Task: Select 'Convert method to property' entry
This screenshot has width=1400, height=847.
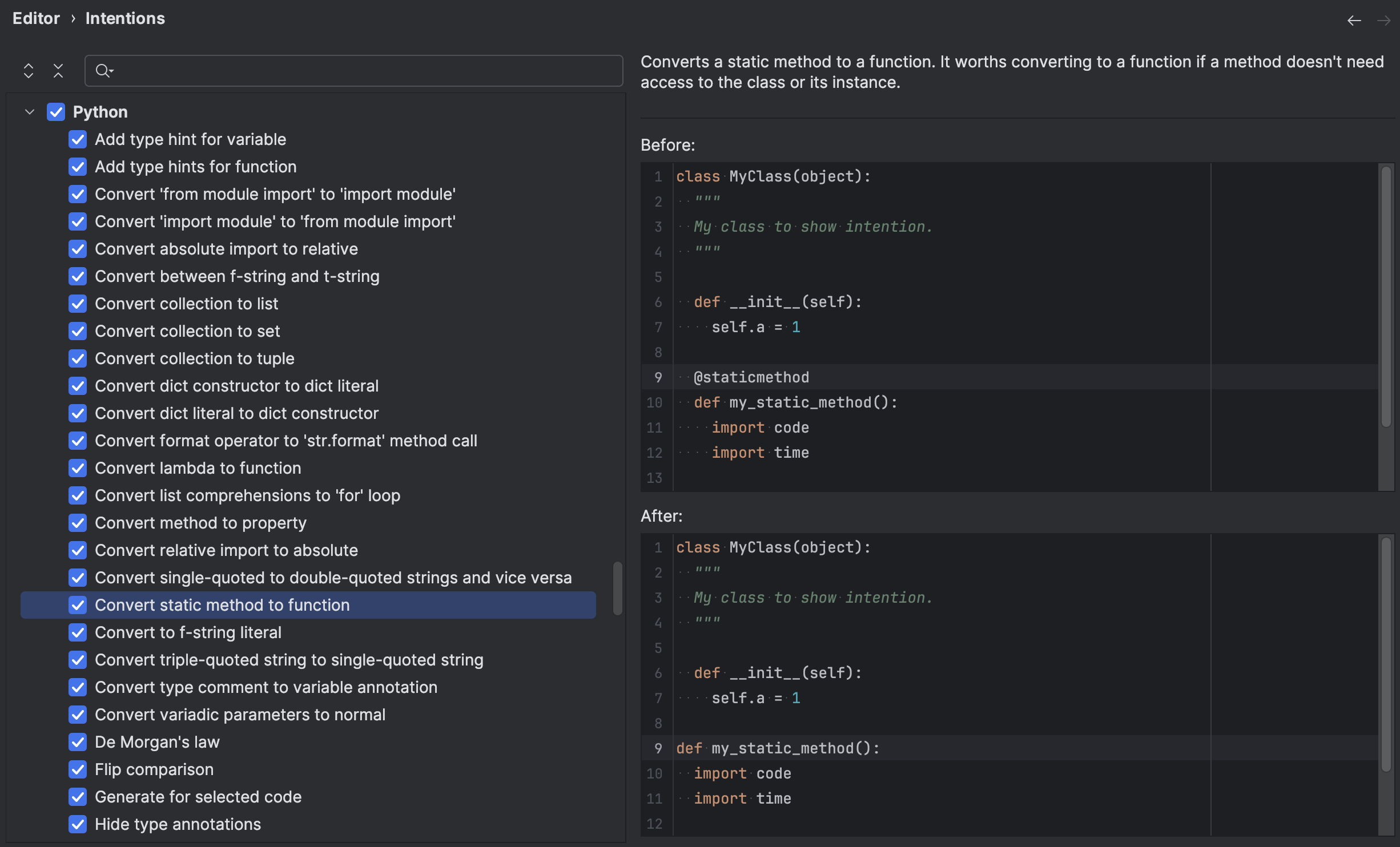Action: (x=200, y=523)
